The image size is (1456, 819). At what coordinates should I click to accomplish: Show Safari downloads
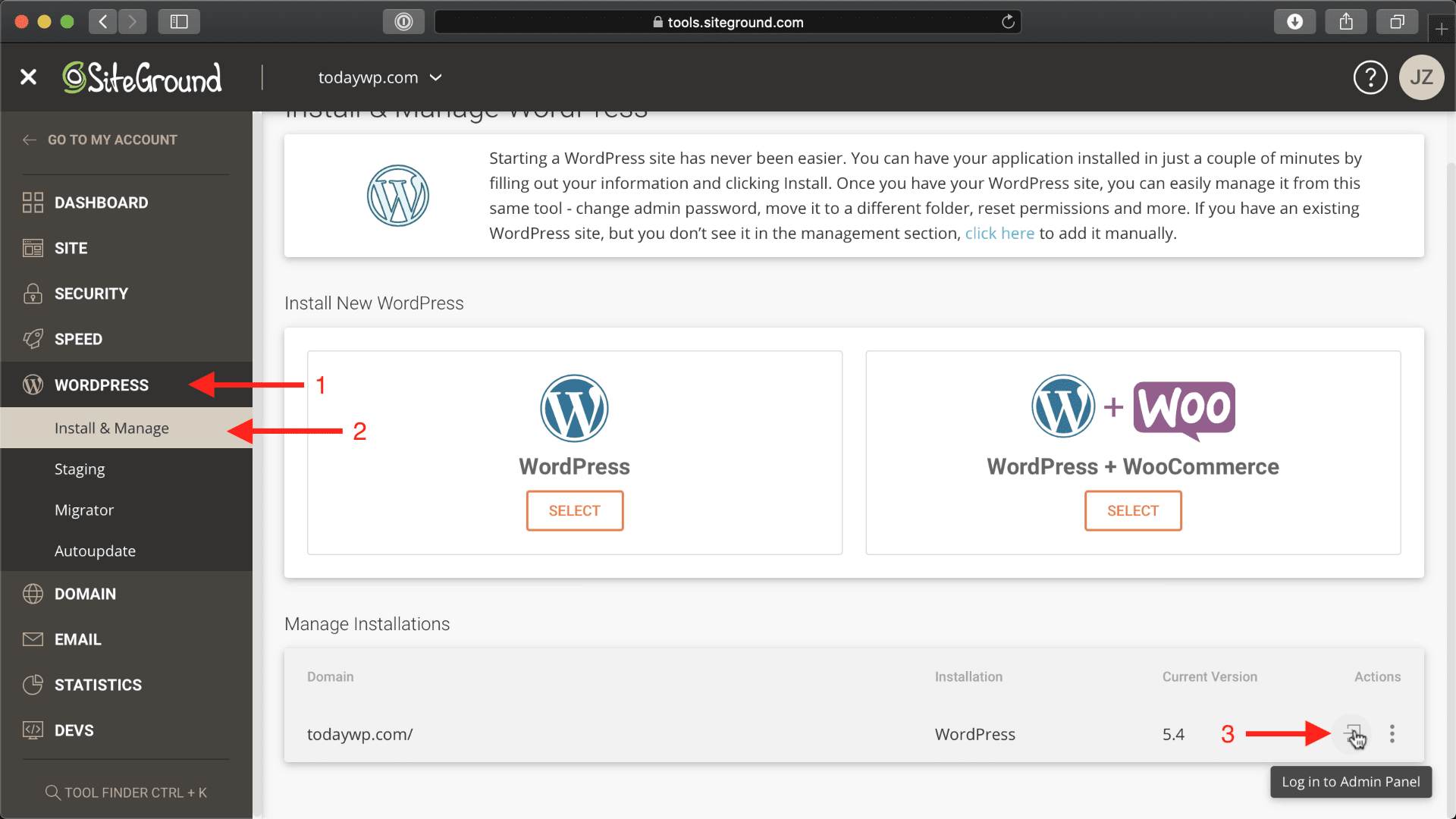coord(1295,21)
